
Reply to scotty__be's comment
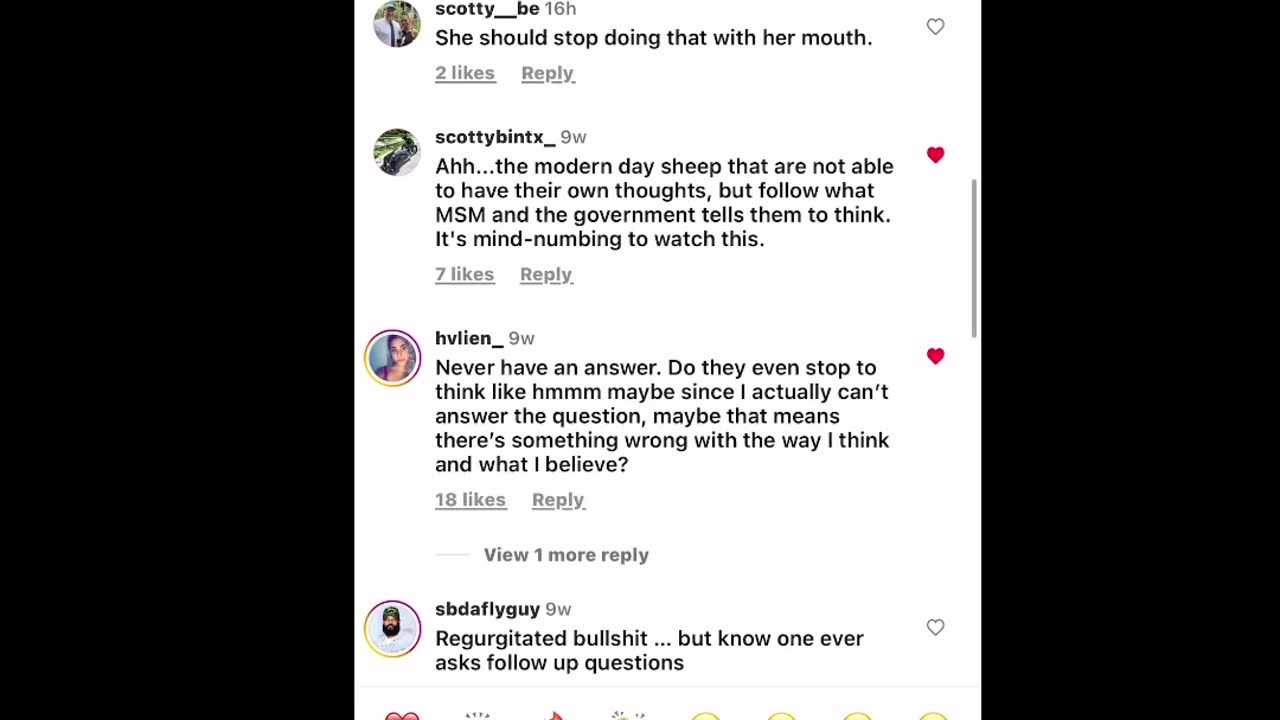[547, 73]
